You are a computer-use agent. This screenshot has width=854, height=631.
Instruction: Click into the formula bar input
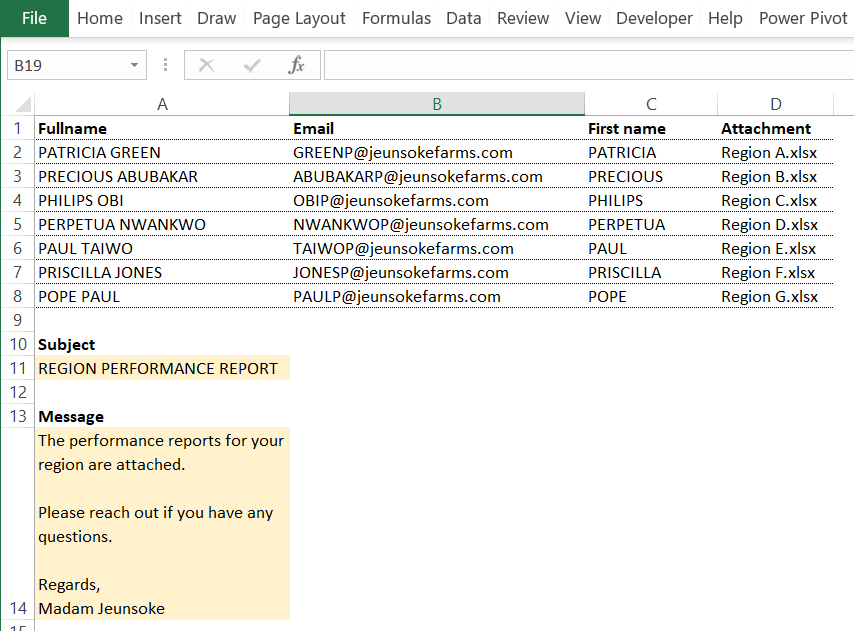click(x=589, y=65)
